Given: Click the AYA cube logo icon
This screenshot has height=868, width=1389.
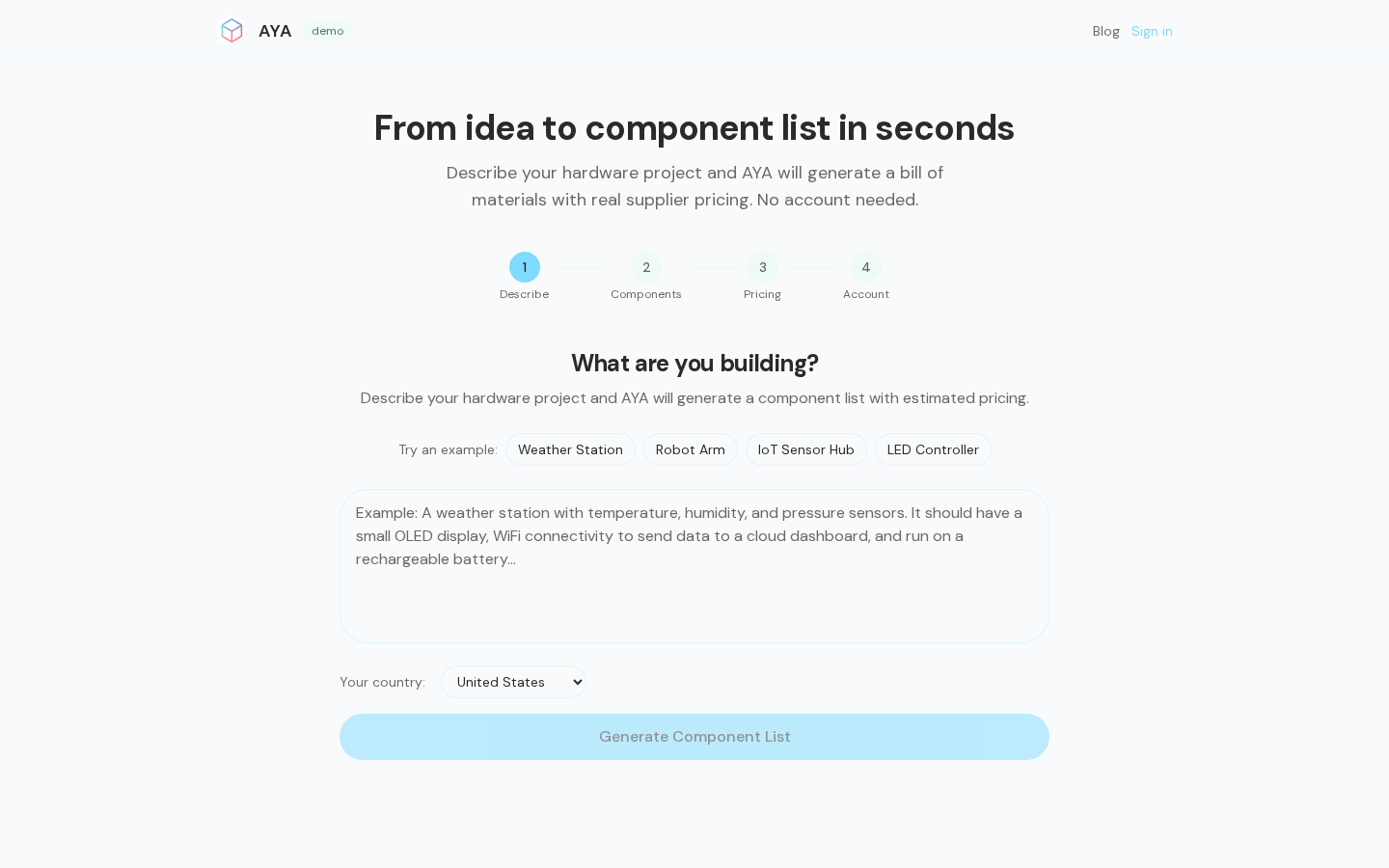Looking at the screenshot, I should [231, 31].
